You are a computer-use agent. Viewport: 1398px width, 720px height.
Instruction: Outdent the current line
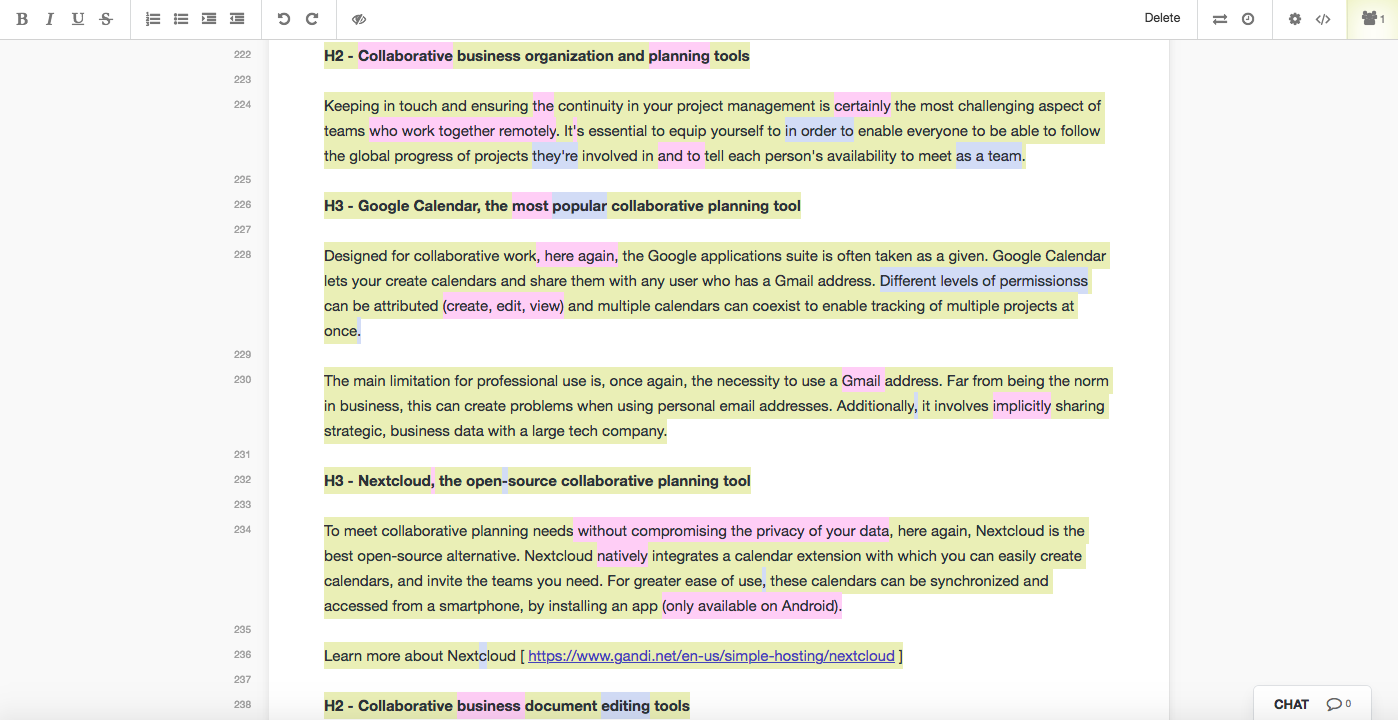(x=237, y=19)
